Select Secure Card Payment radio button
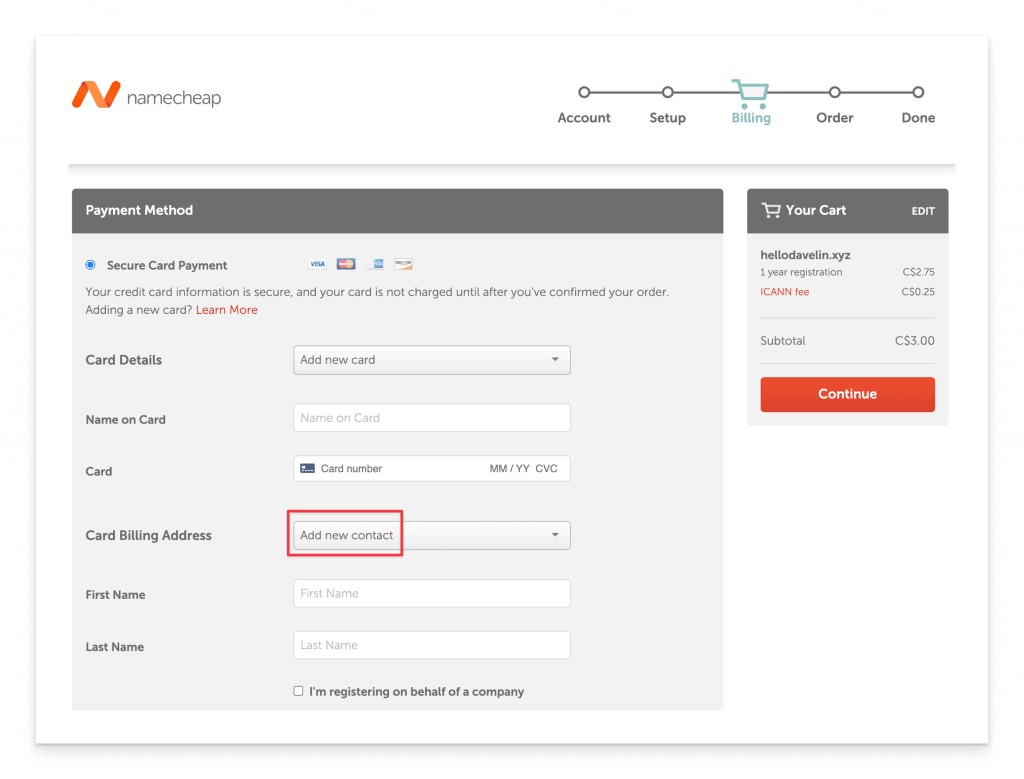 [x=91, y=265]
